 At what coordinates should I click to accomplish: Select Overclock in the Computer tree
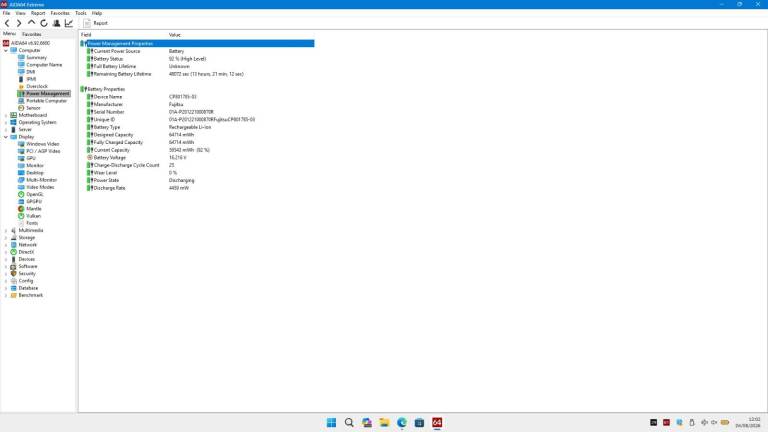click(37, 86)
